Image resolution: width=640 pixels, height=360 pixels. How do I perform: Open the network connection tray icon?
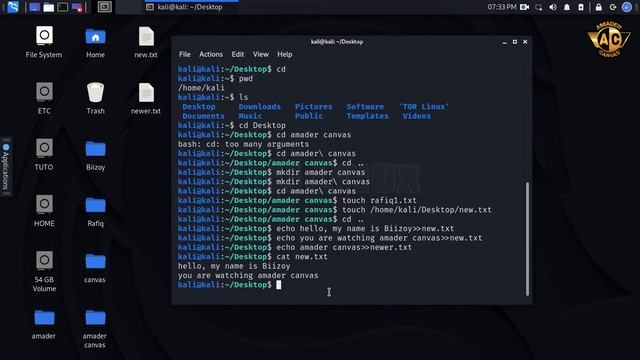click(539, 7)
